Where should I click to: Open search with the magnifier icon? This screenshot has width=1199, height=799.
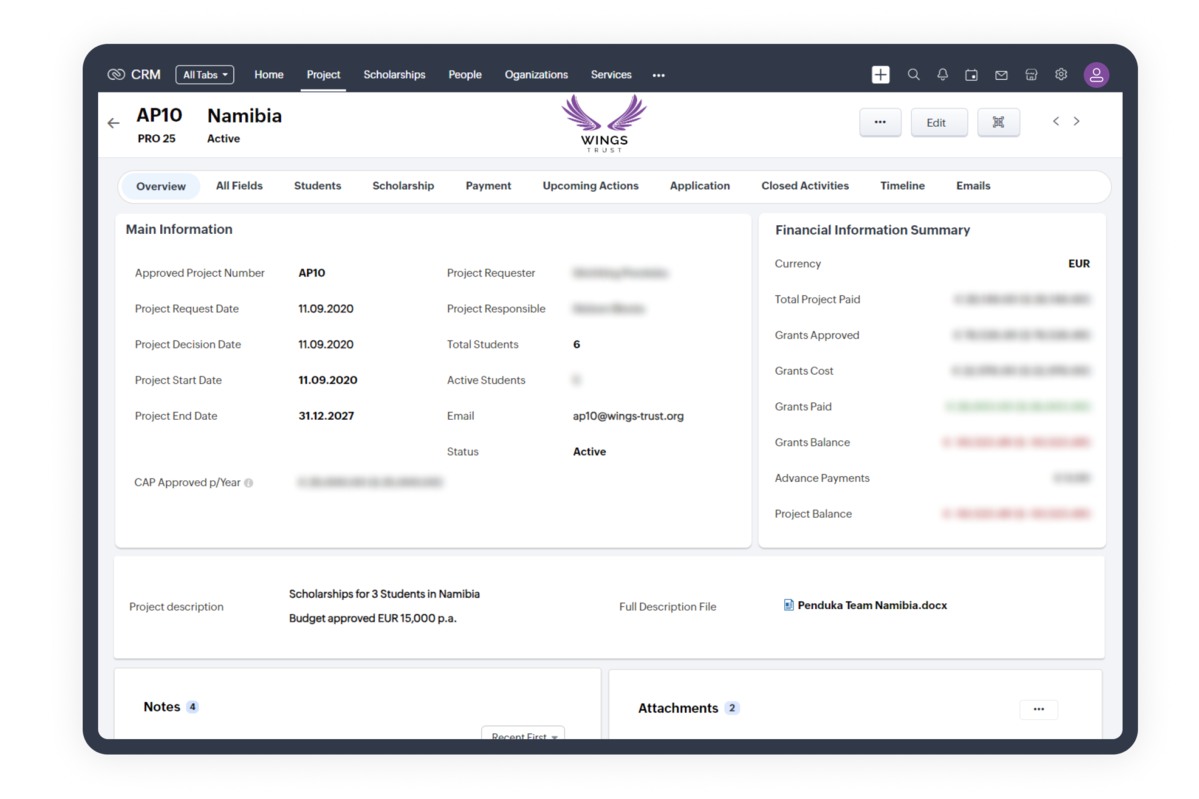coord(913,75)
